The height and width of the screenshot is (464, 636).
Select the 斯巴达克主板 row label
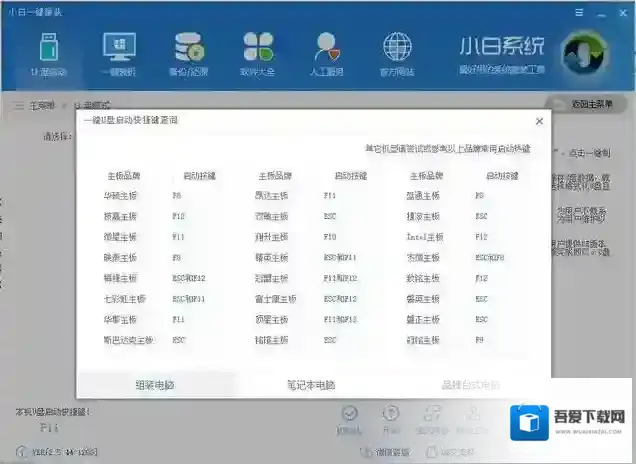coord(128,340)
